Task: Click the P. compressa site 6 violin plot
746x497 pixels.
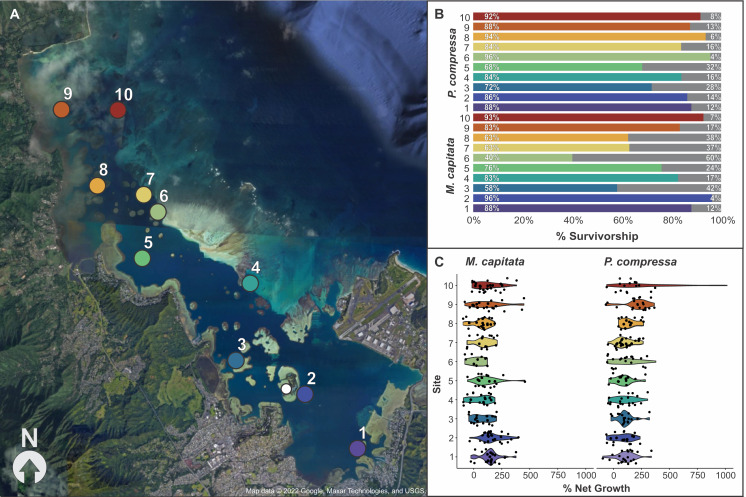Action: tap(631, 361)
